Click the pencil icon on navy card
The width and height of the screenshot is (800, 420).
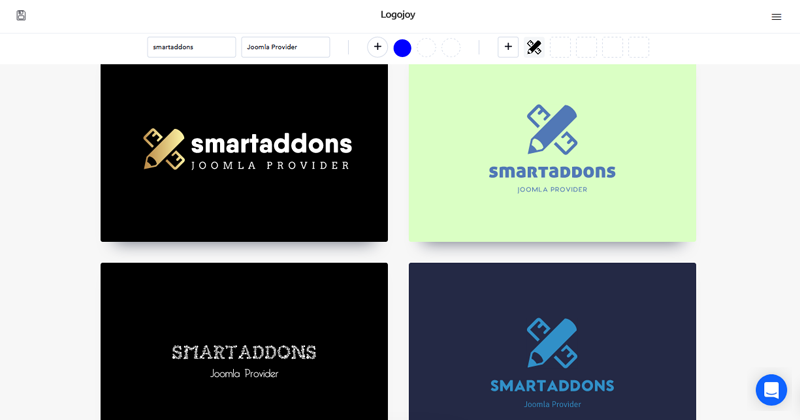552,343
